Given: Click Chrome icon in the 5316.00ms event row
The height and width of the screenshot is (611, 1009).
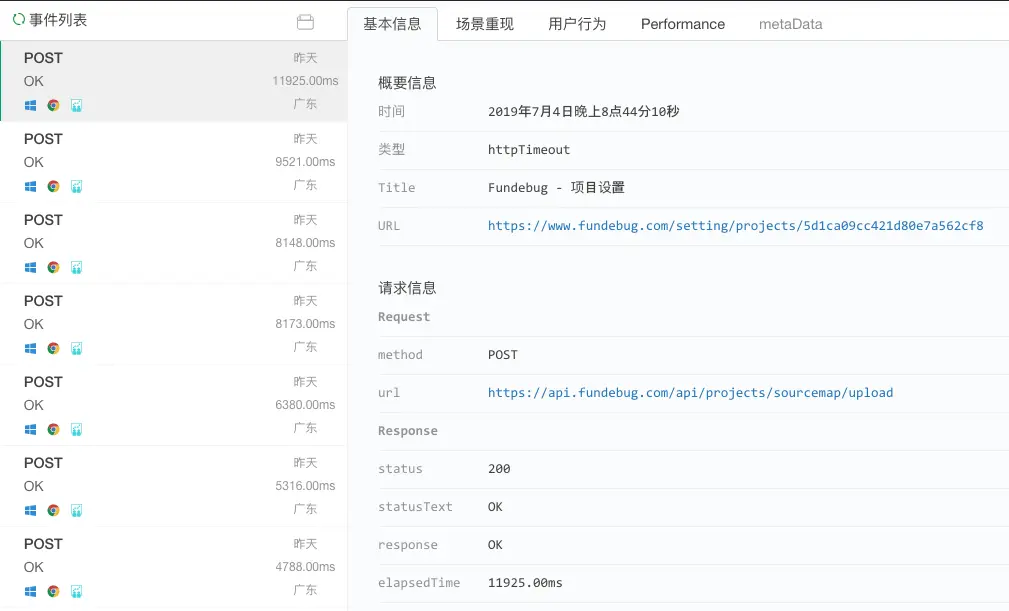Looking at the screenshot, I should pos(53,511).
